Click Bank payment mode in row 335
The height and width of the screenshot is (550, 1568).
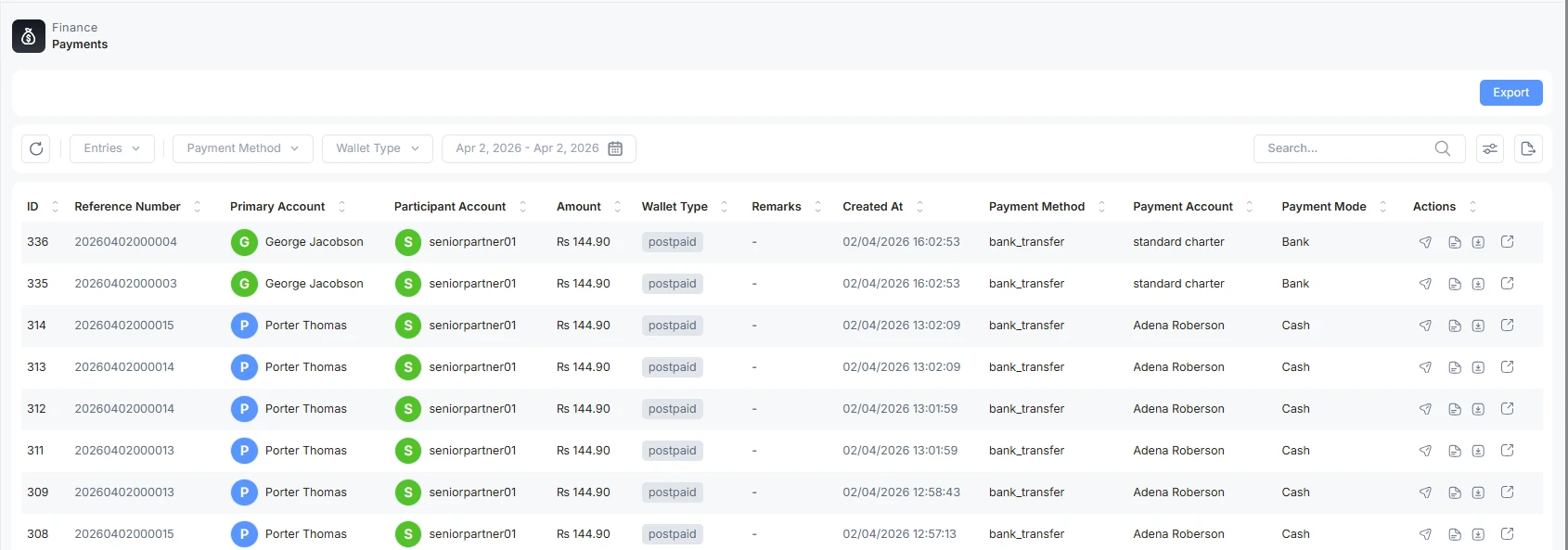click(1295, 284)
